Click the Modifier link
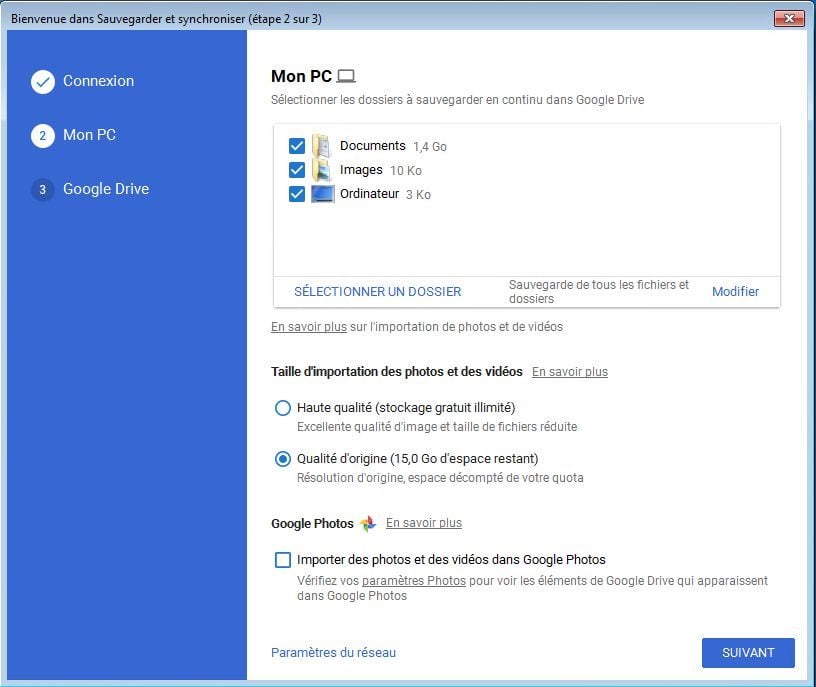The width and height of the screenshot is (816, 687). (x=735, y=292)
